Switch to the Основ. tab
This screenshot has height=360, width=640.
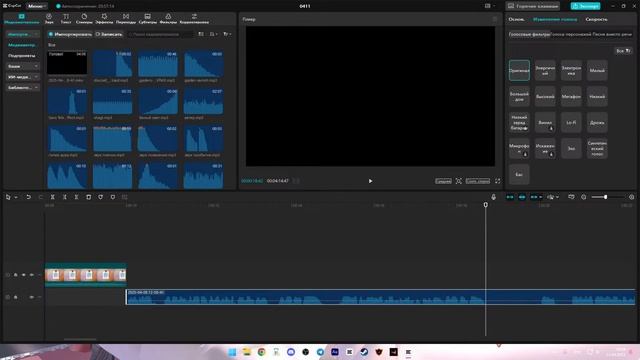516,19
